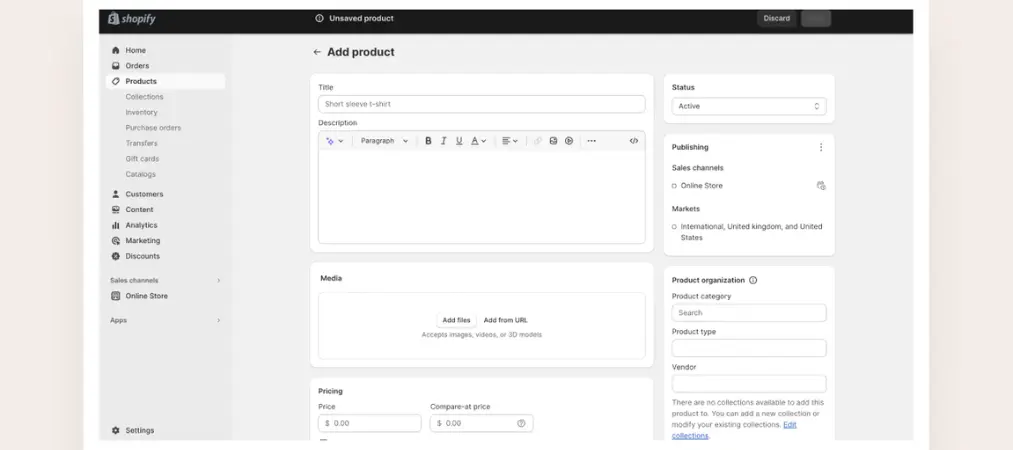Open Inventory under Products
The image size is (1013, 450).
click(141, 112)
